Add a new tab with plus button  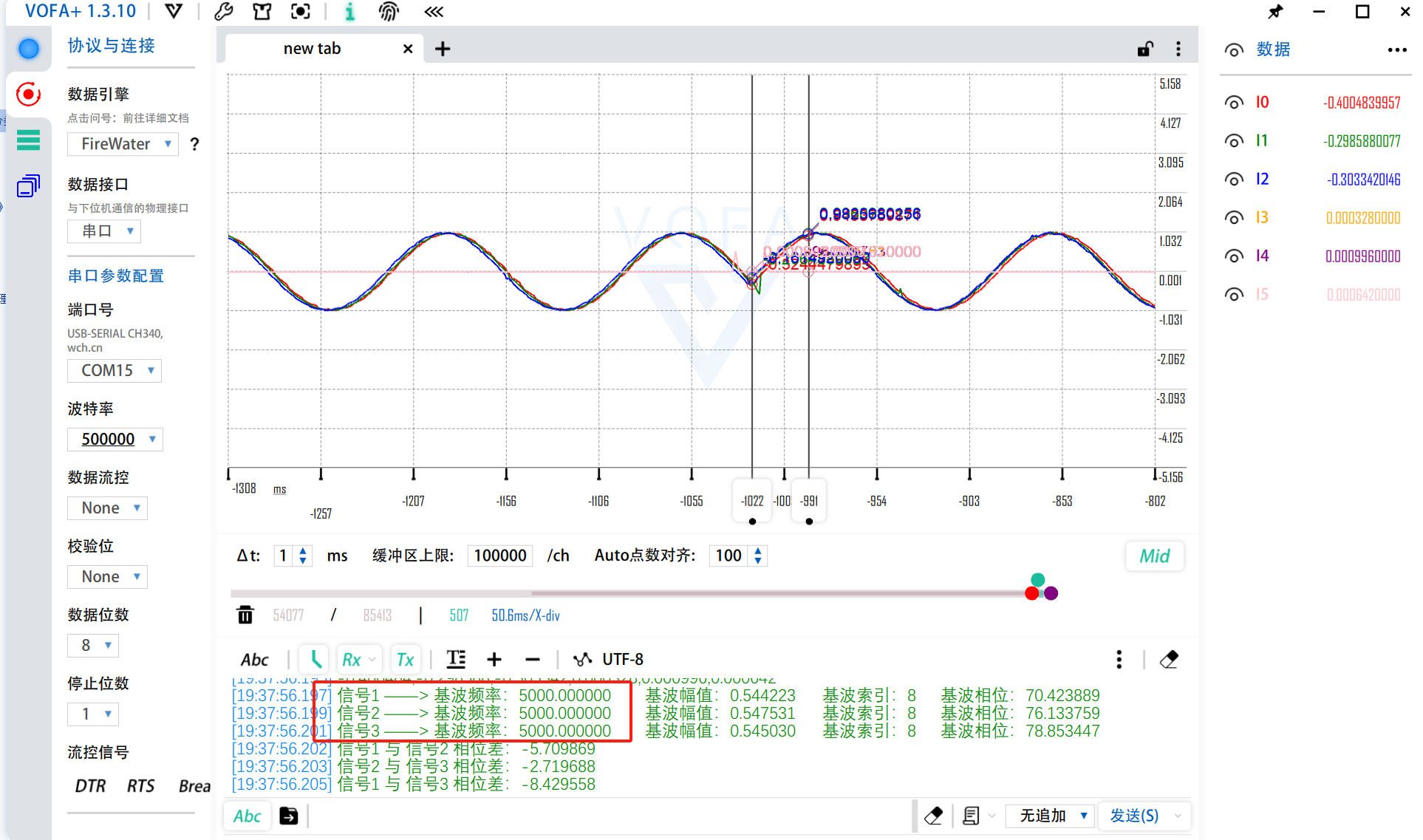(x=443, y=49)
